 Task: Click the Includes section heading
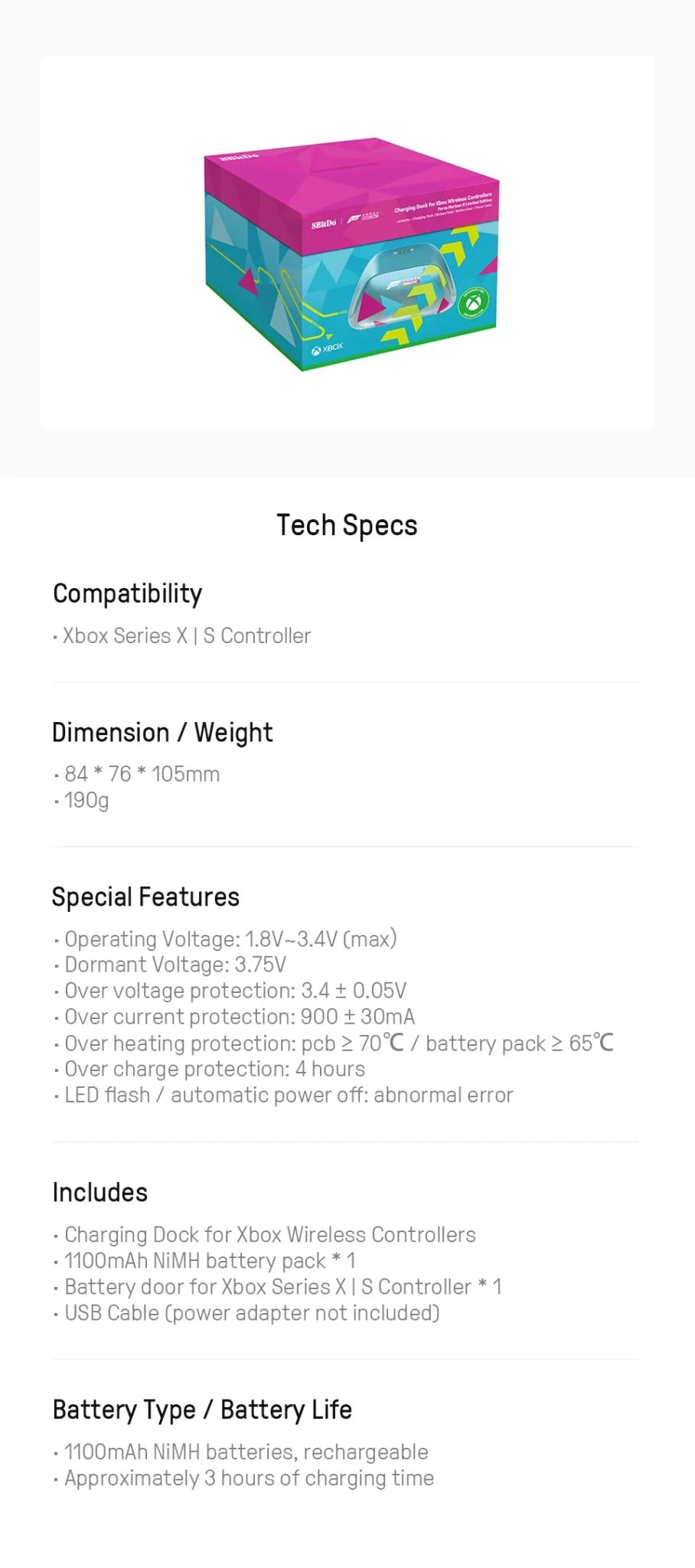coord(100,1192)
